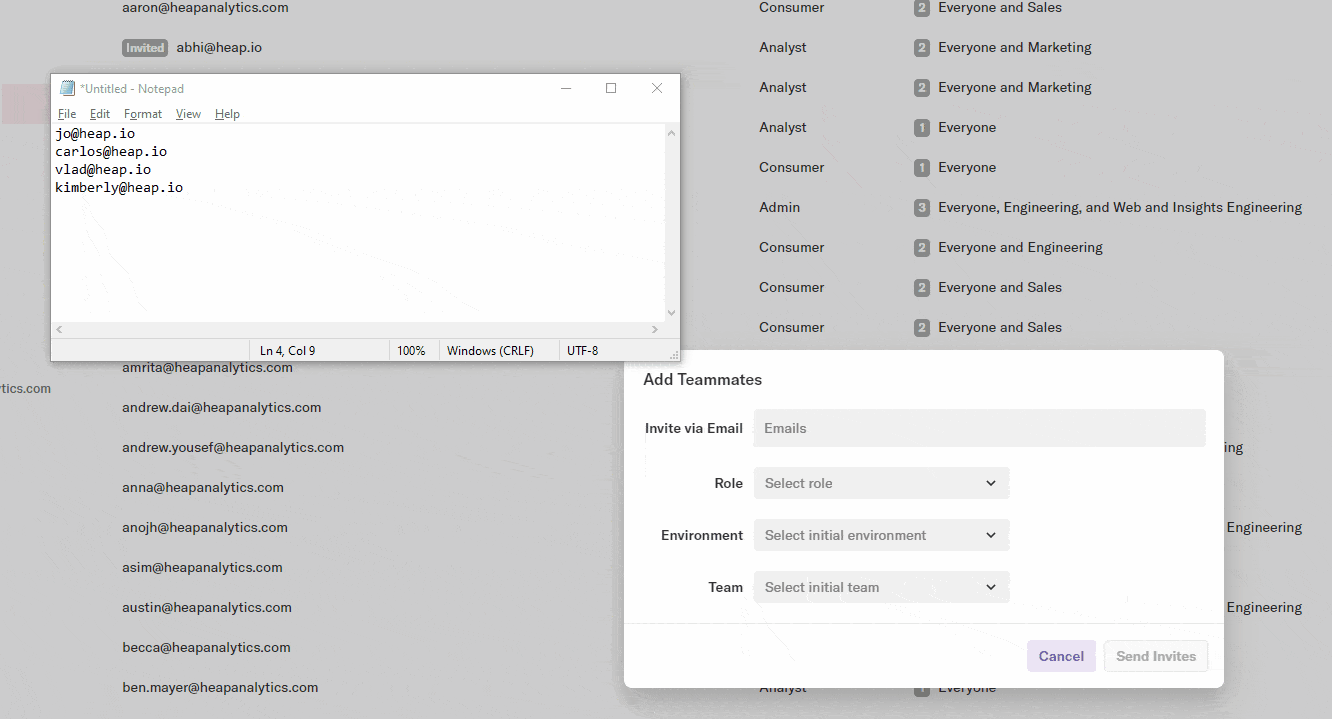Click the Invited badge next to abhi@heap.io

(x=145, y=47)
